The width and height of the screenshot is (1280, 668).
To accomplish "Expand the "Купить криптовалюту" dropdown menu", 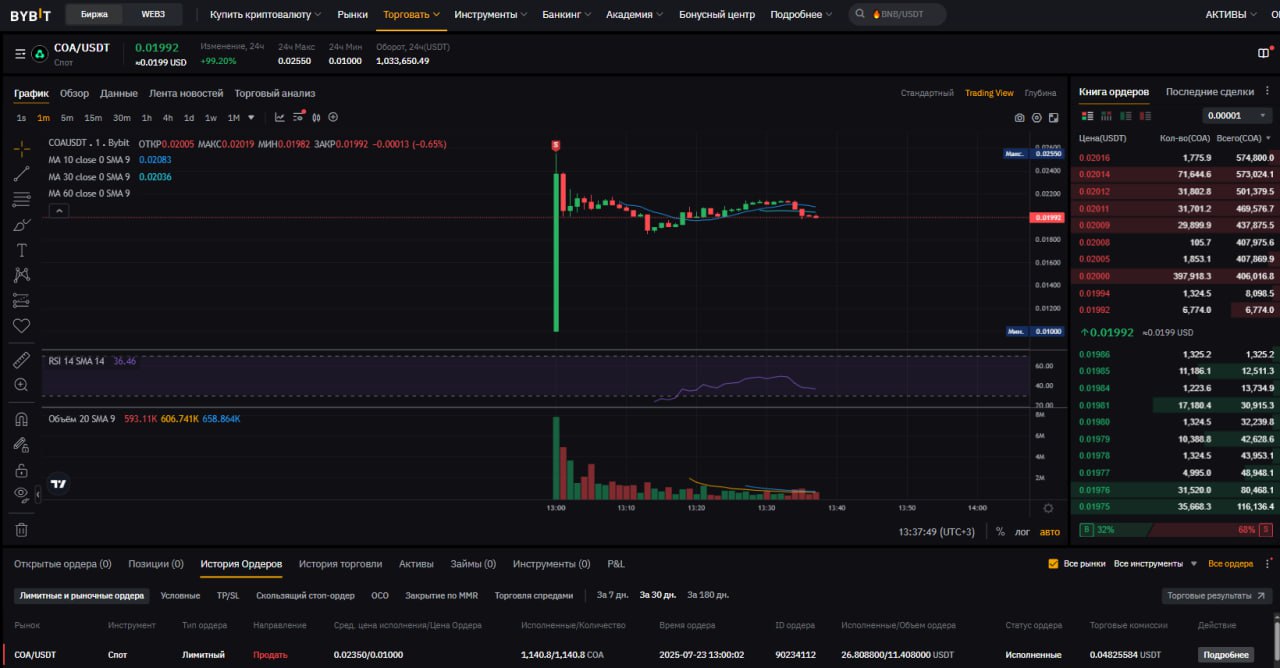I will (x=266, y=15).
